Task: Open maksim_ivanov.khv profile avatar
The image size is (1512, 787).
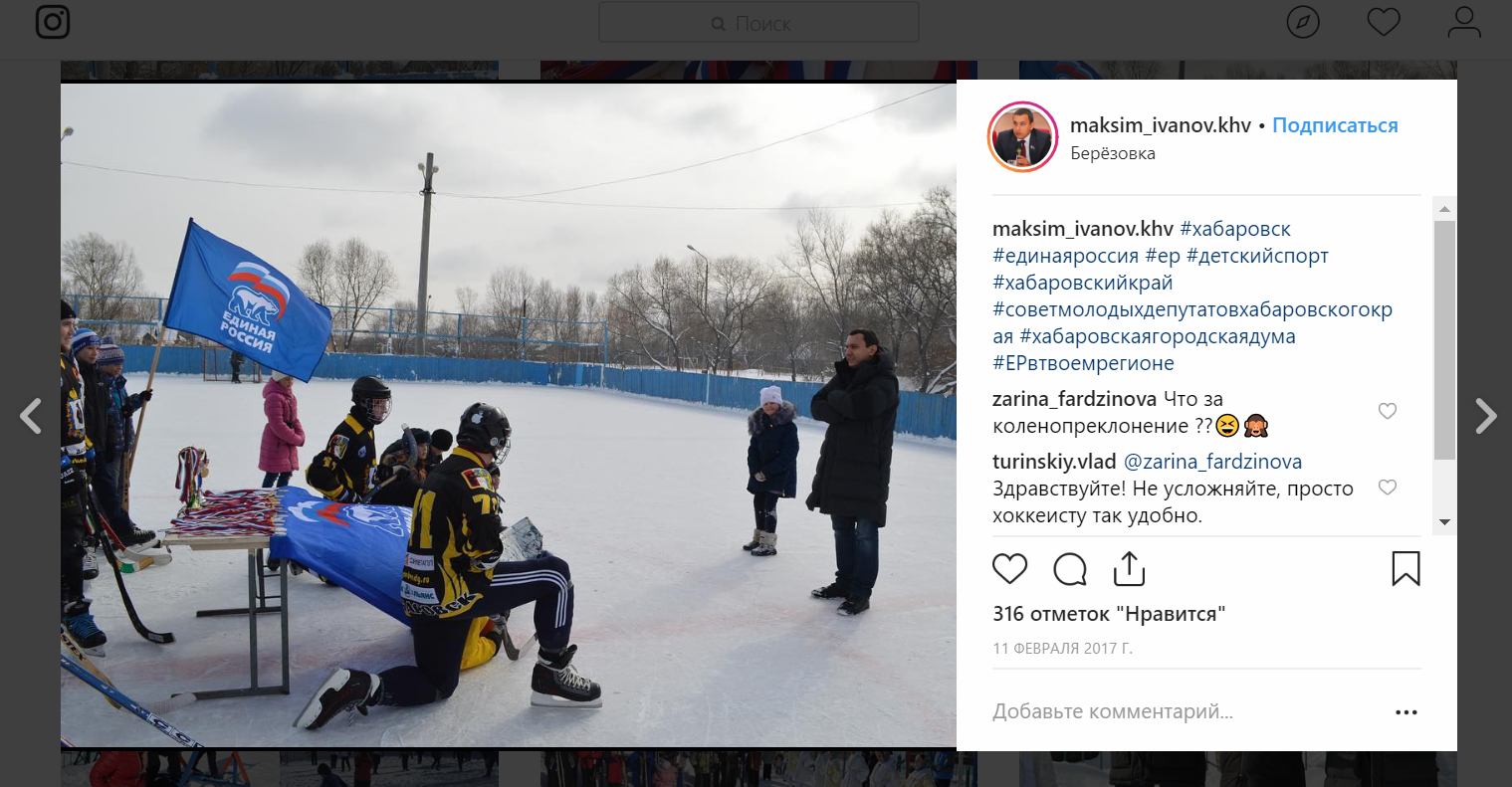Action: pos(1022,136)
